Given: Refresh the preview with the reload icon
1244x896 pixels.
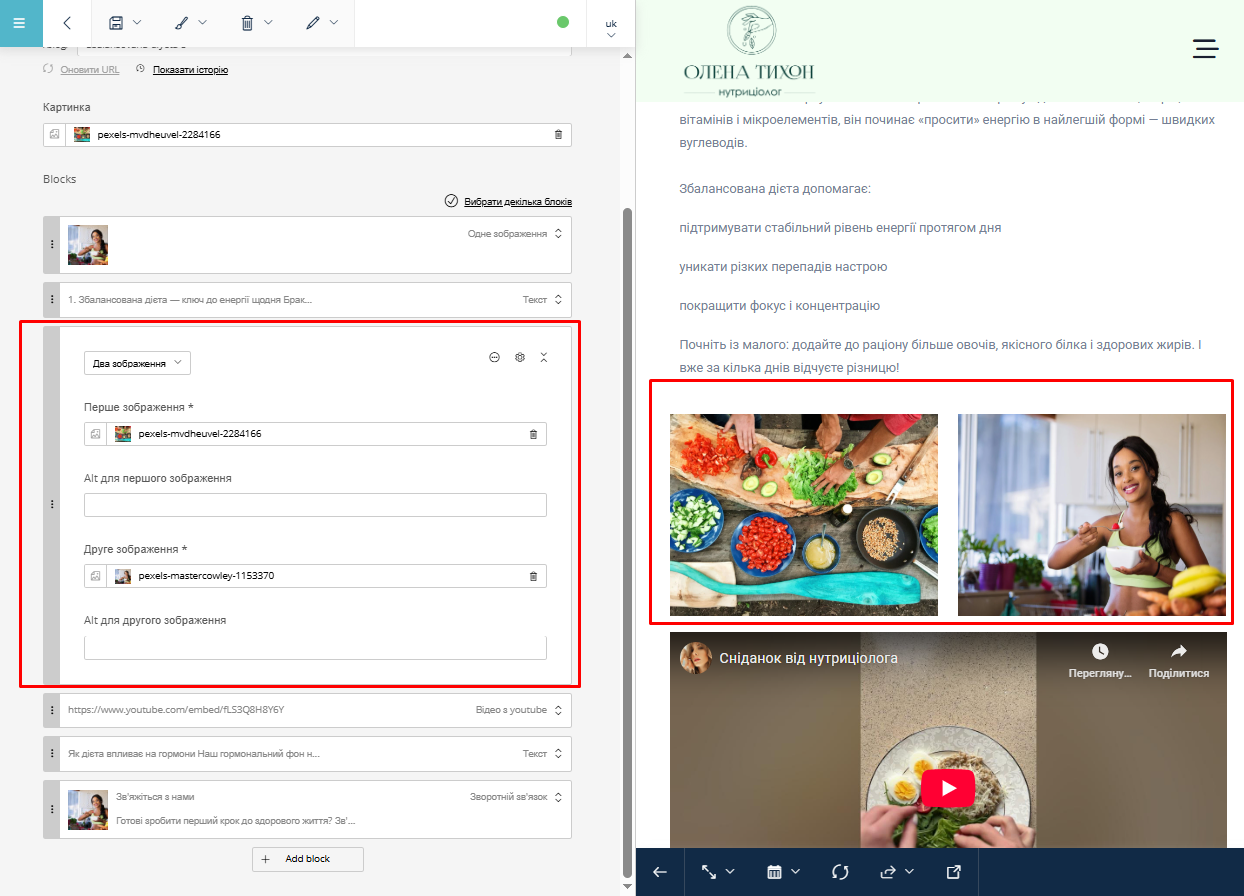Looking at the screenshot, I should click(840, 872).
